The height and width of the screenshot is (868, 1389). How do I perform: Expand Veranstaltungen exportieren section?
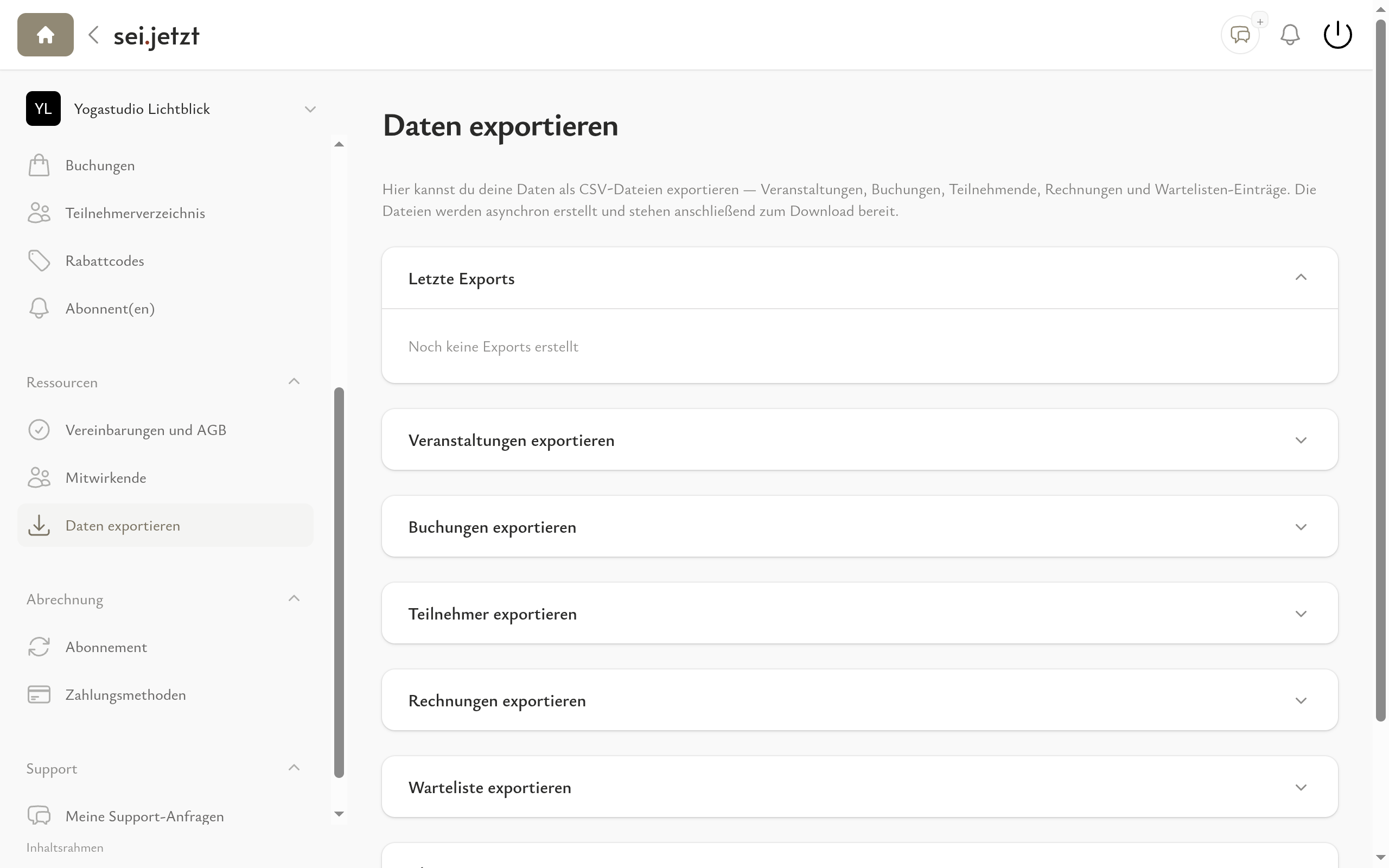tap(1301, 441)
